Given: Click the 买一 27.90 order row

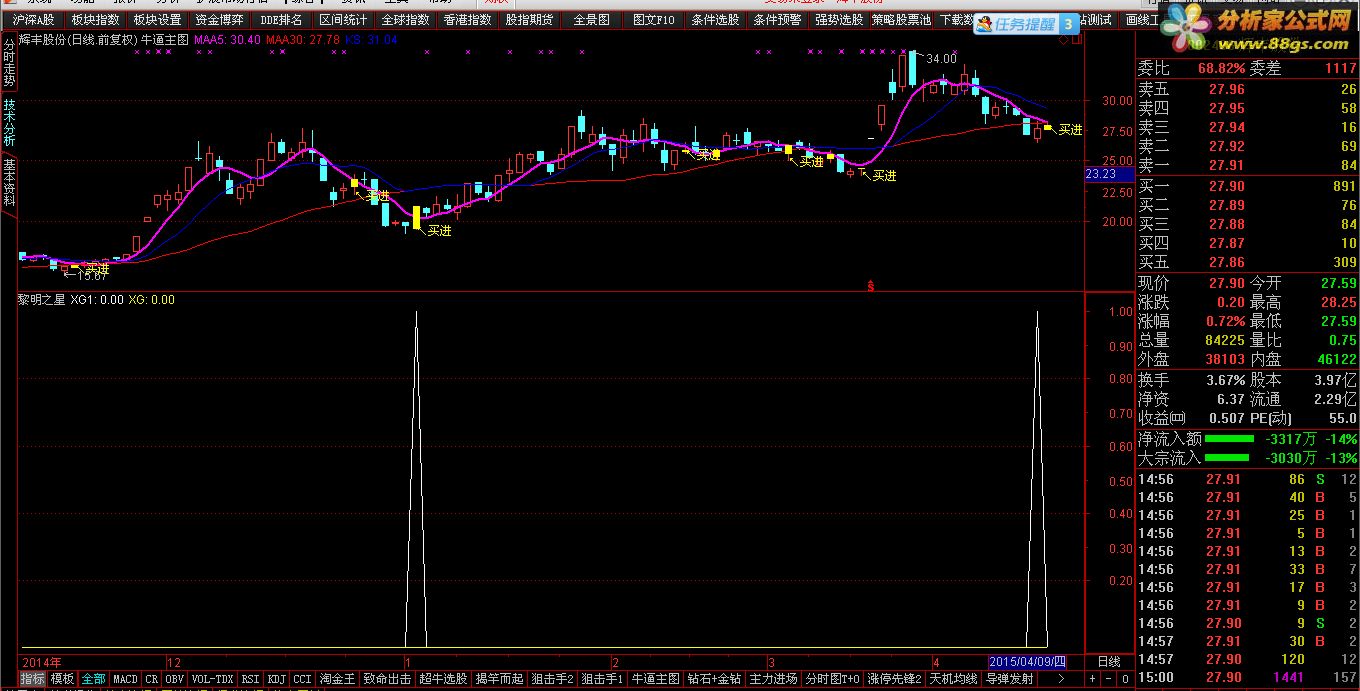Looking at the screenshot, I should coord(1247,186).
